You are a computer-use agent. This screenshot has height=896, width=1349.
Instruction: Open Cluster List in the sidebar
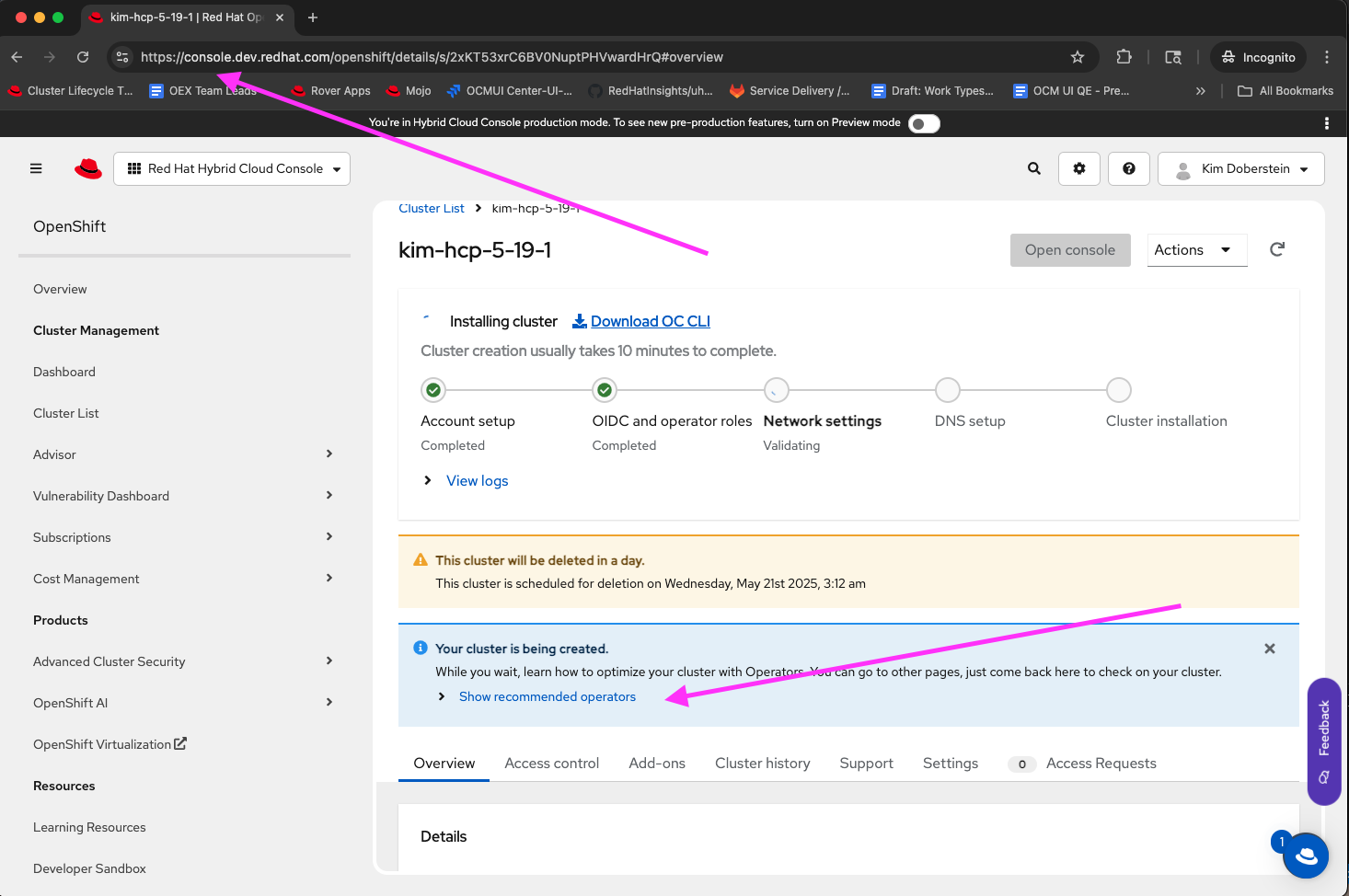point(66,413)
